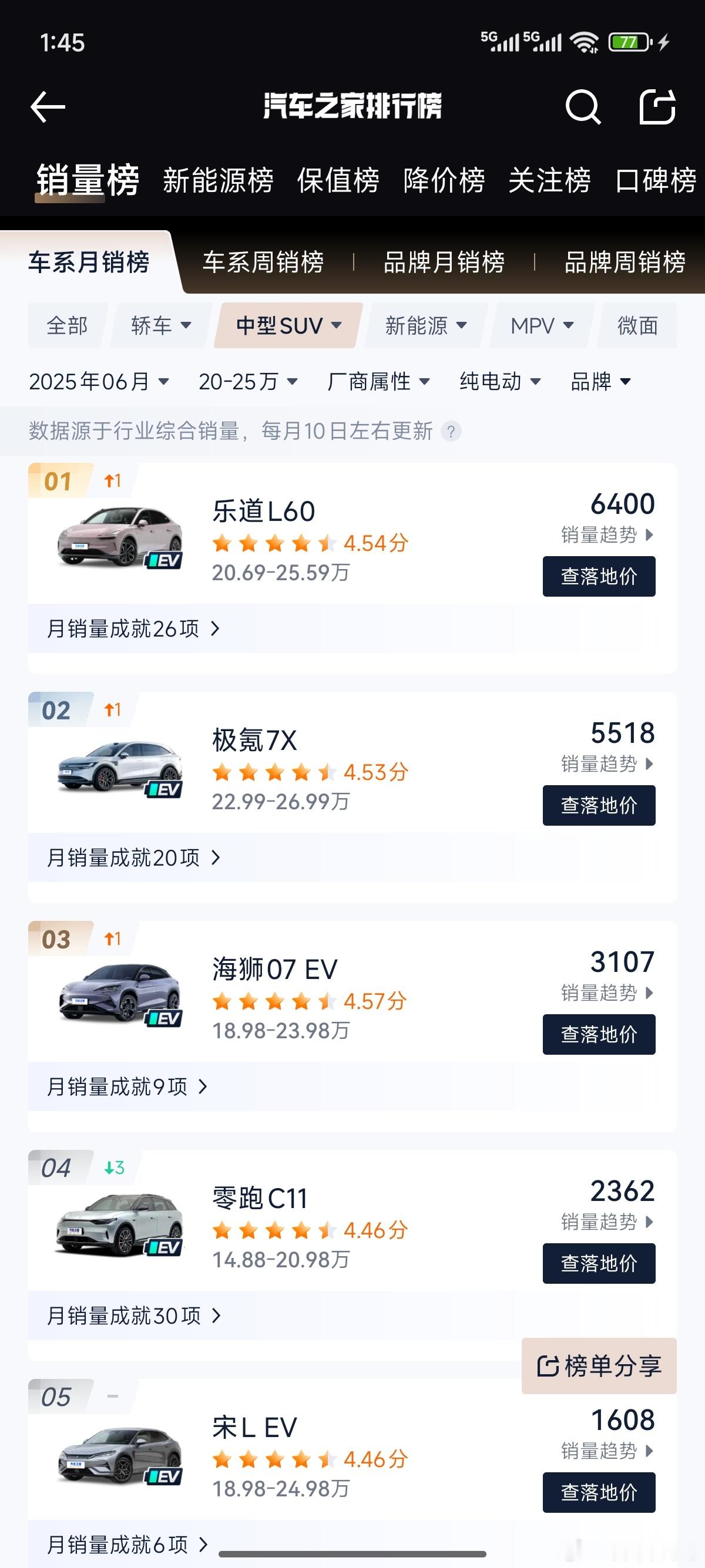The width and height of the screenshot is (705, 1568).
Task: Select the 全部 category filter
Action: click(x=68, y=326)
